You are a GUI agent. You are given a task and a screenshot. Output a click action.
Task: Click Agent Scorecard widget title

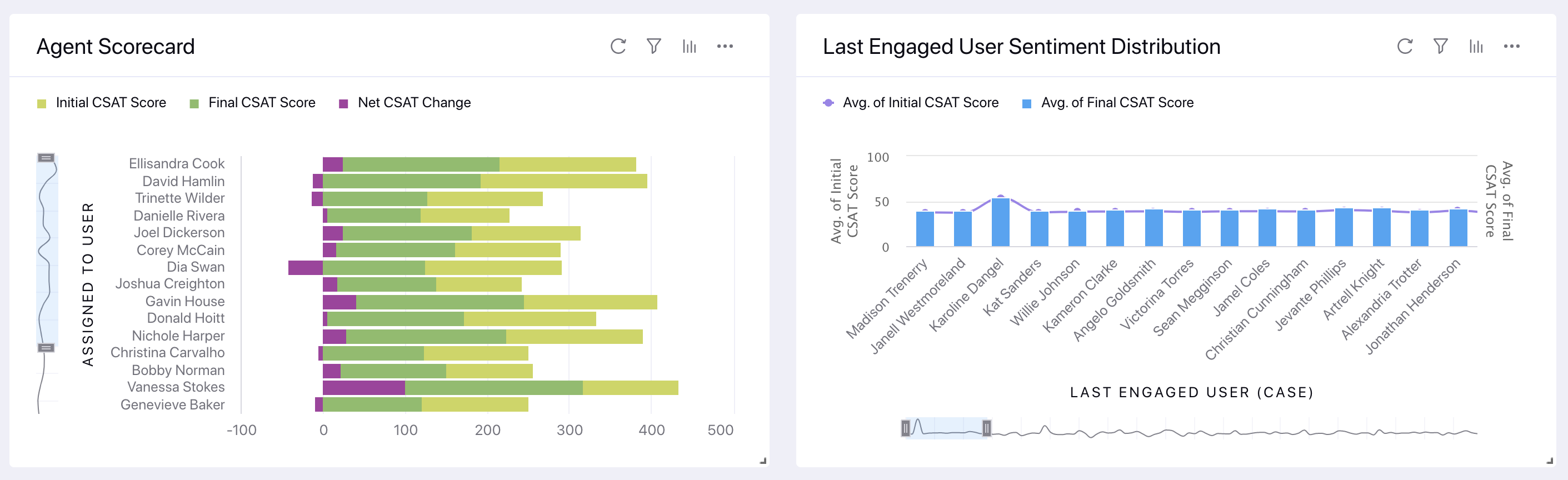[116, 47]
